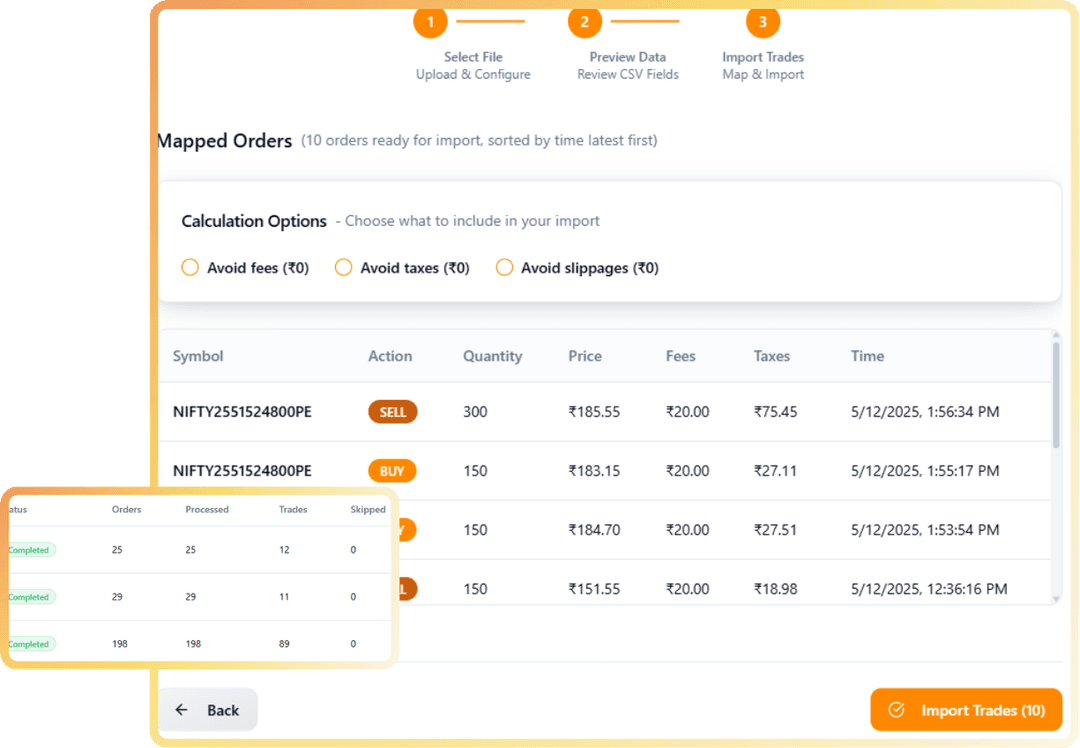Click the Back button
The width and height of the screenshot is (1080, 748).
click(x=207, y=709)
